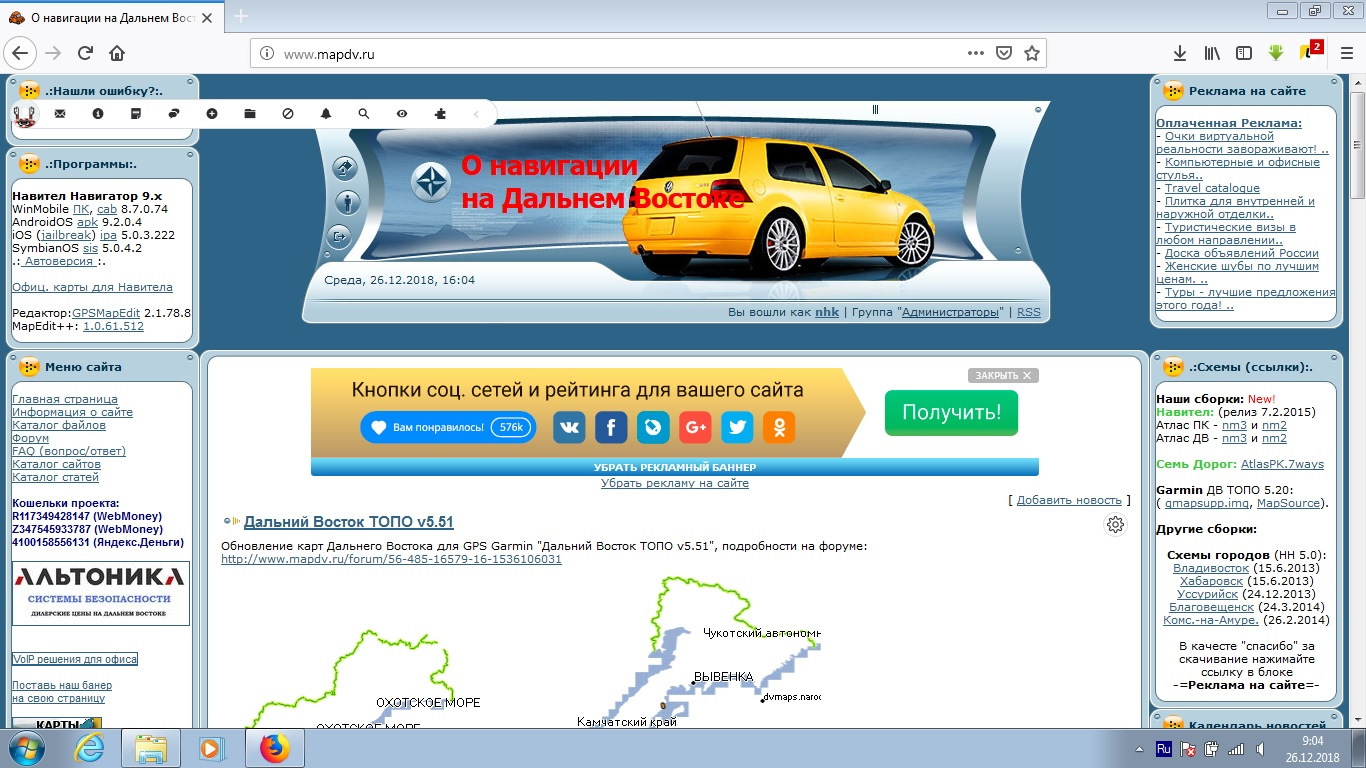Open the puzzle piece modules icon
Screen dimensions: 1366x768
pyautogui.click(x=440, y=114)
